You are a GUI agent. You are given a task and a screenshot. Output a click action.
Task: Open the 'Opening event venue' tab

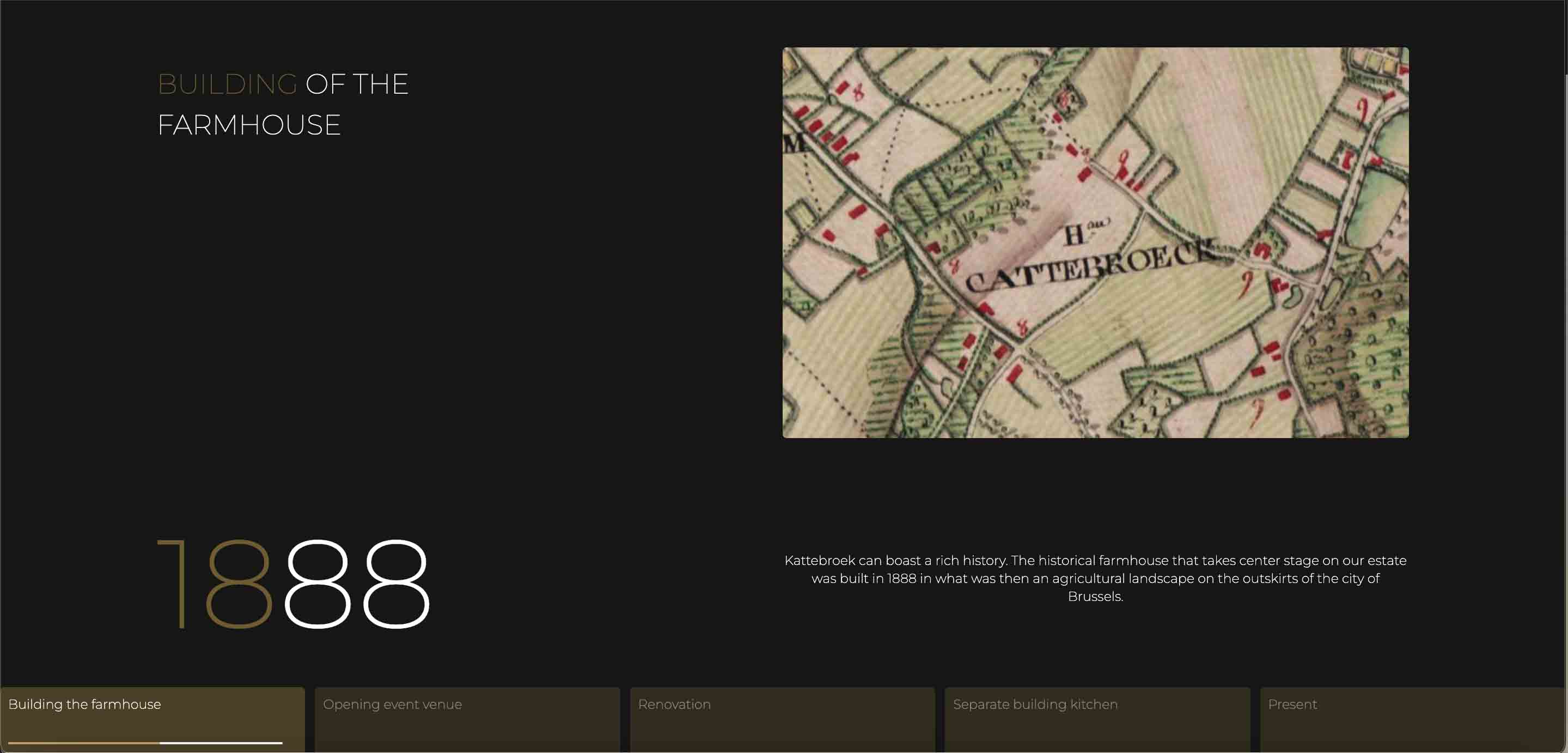[x=467, y=720]
